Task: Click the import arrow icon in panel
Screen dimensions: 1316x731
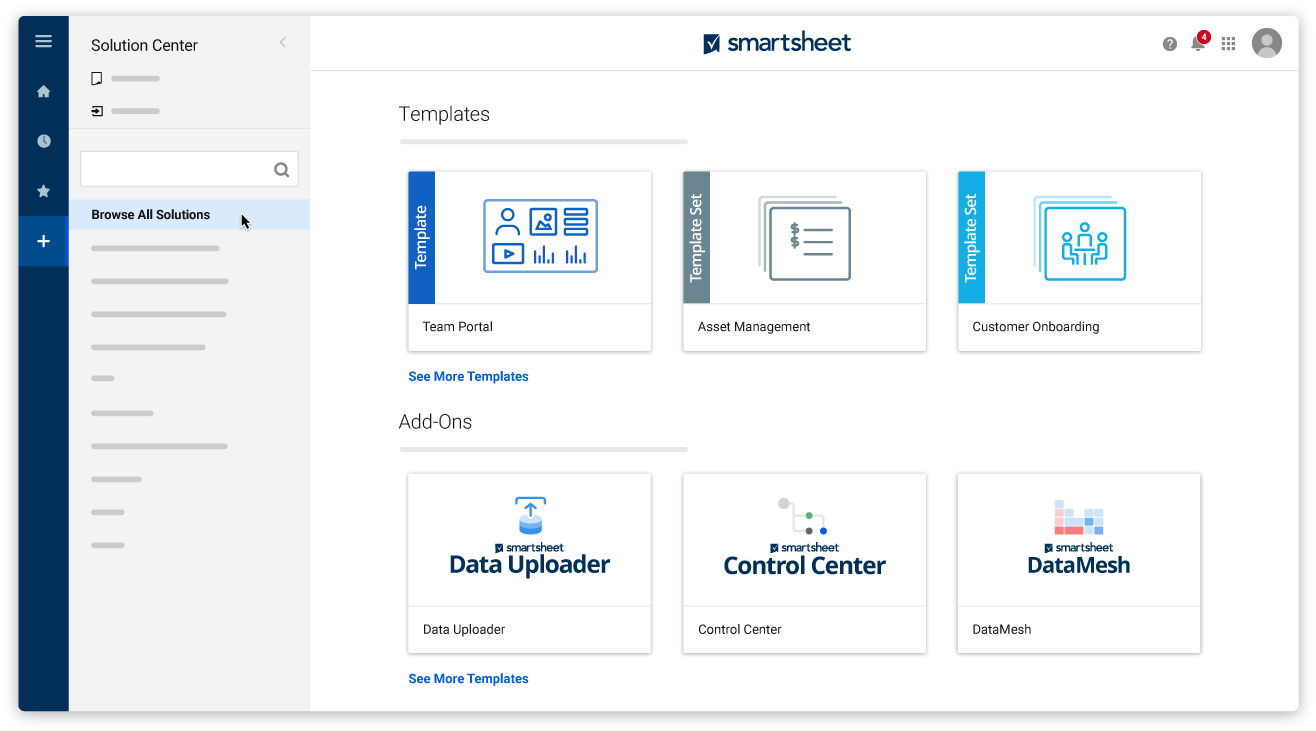Action: click(x=97, y=111)
